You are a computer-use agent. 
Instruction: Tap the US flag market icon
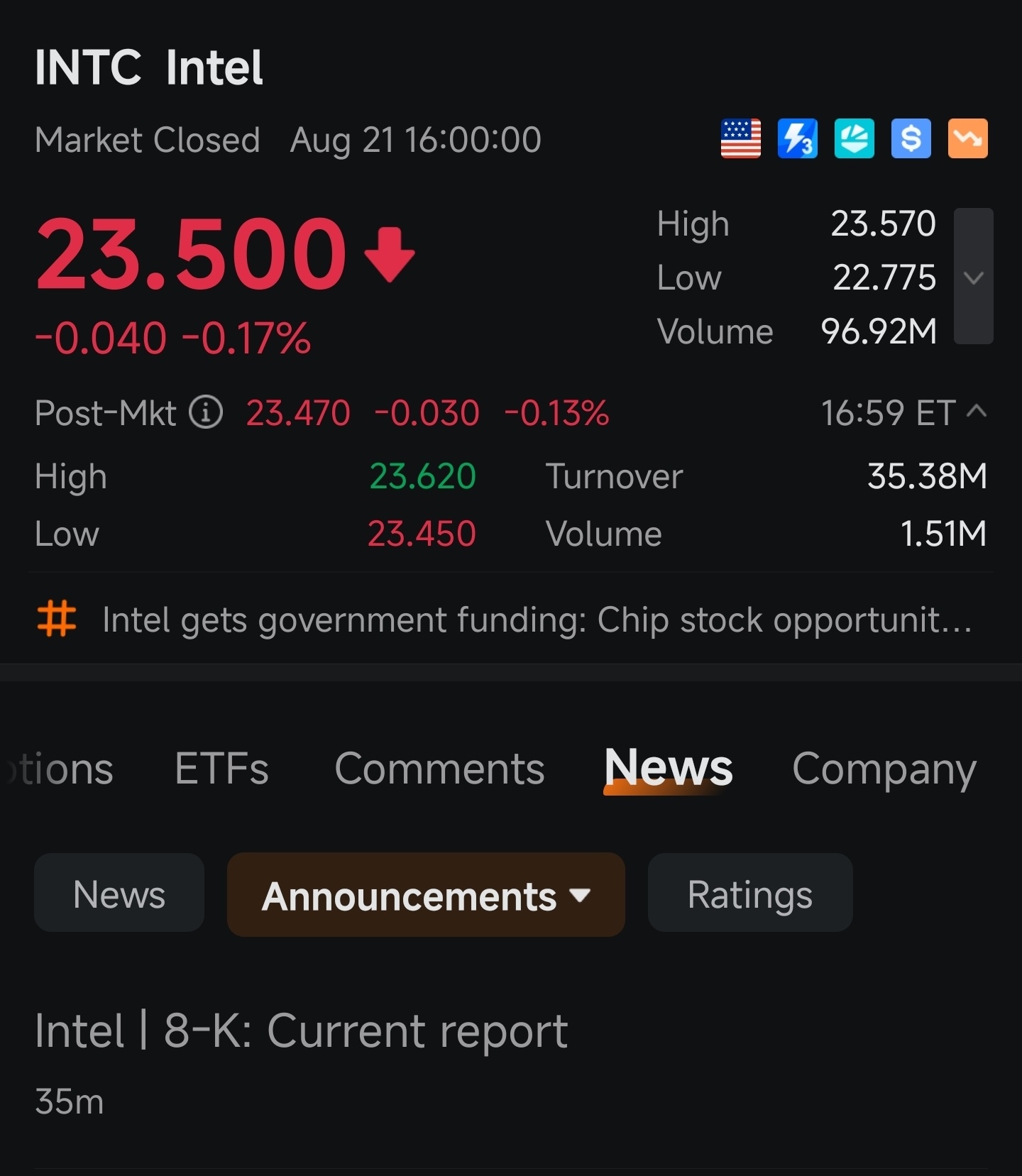click(740, 138)
